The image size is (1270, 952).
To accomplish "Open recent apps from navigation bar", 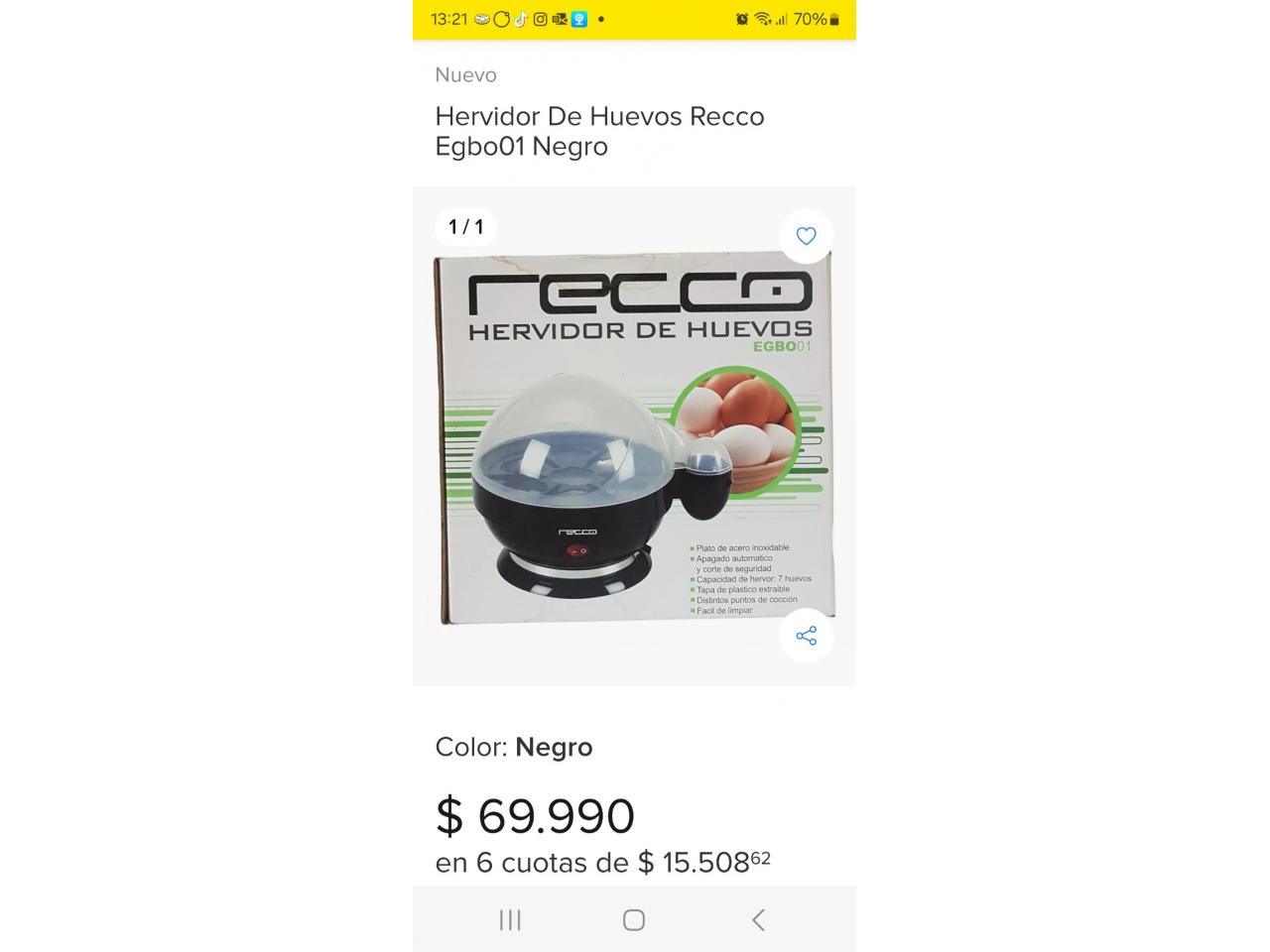I will pyautogui.click(x=510, y=920).
